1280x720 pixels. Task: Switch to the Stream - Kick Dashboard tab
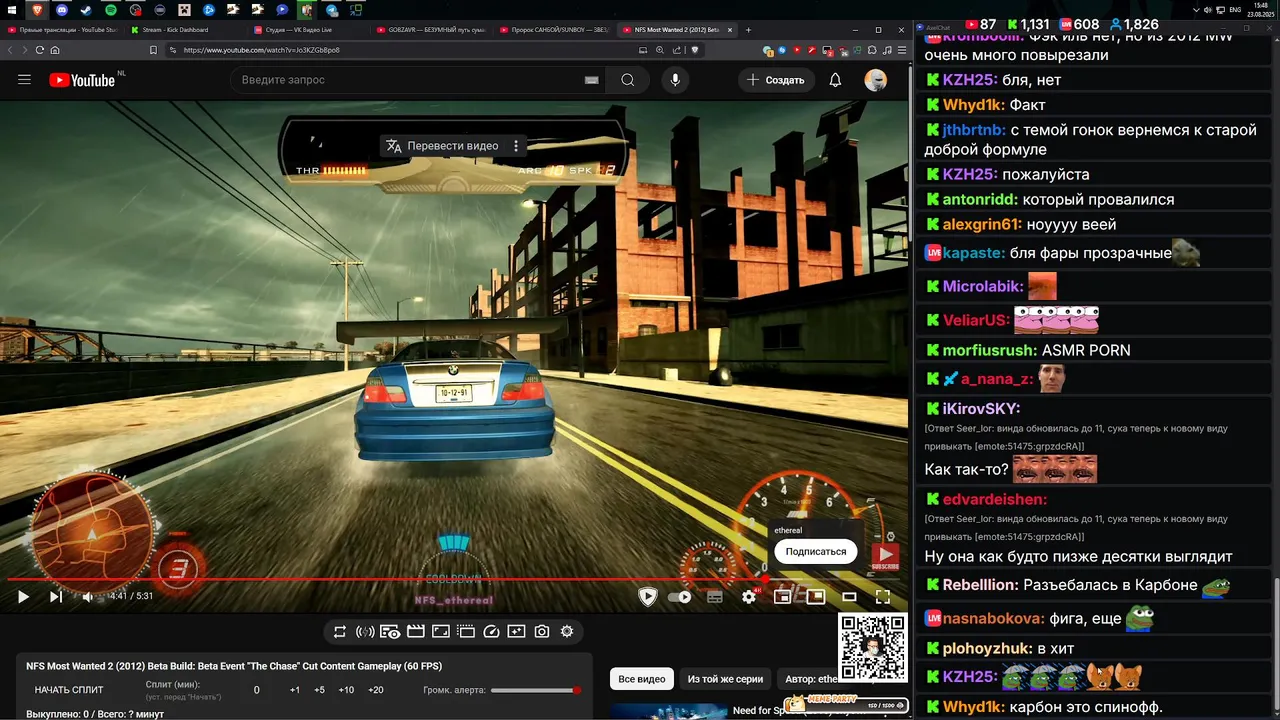point(185,30)
